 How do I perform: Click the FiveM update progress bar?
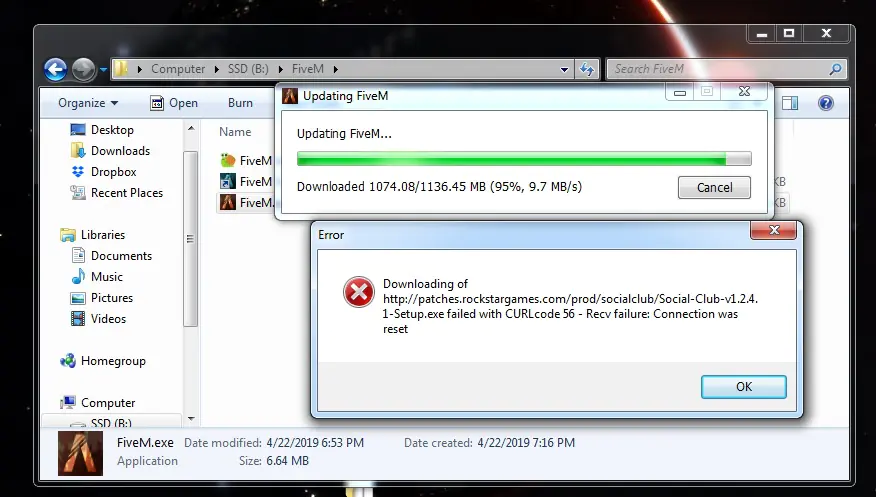click(524, 159)
